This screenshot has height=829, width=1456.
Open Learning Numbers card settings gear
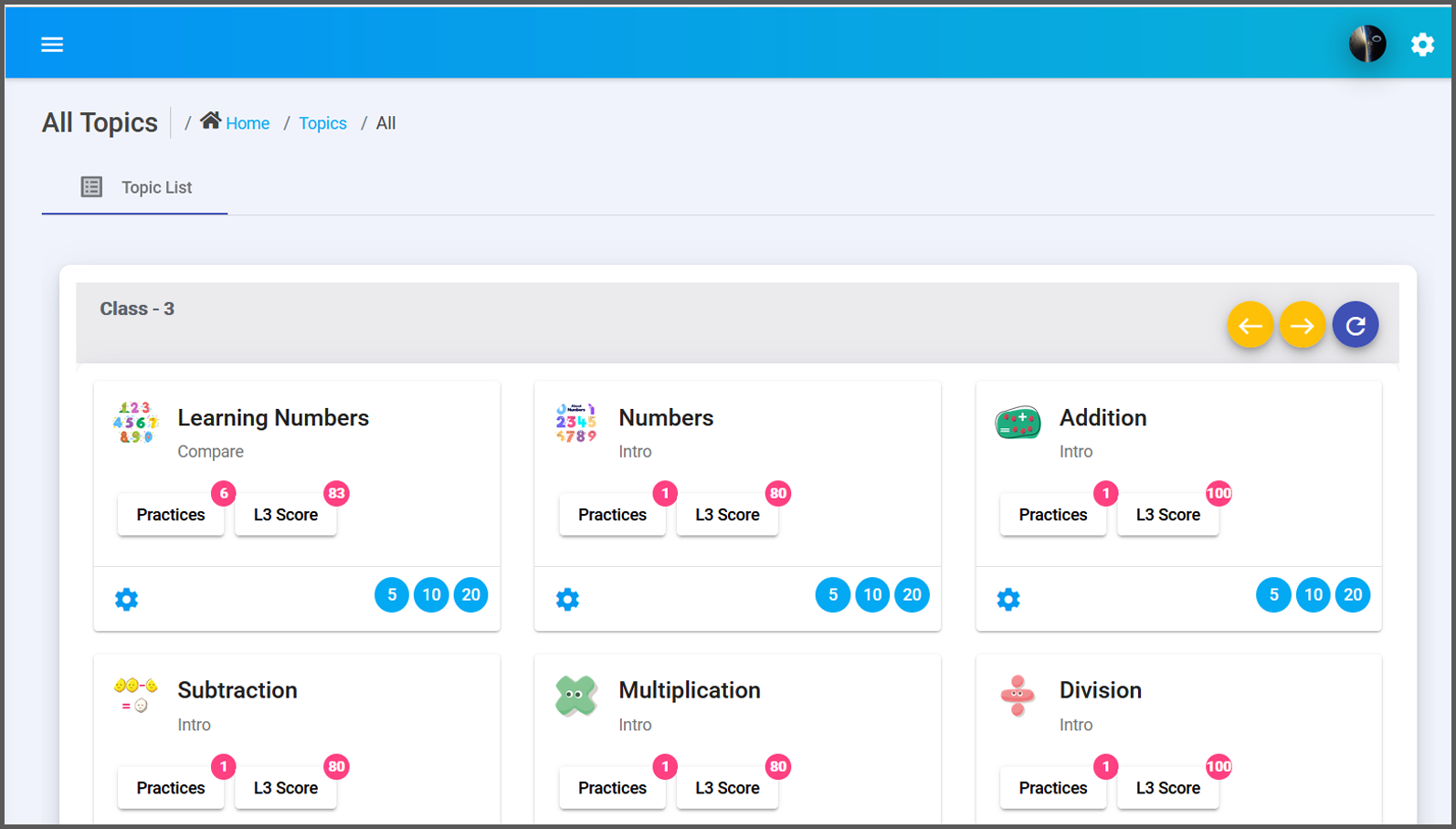(x=127, y=599)
